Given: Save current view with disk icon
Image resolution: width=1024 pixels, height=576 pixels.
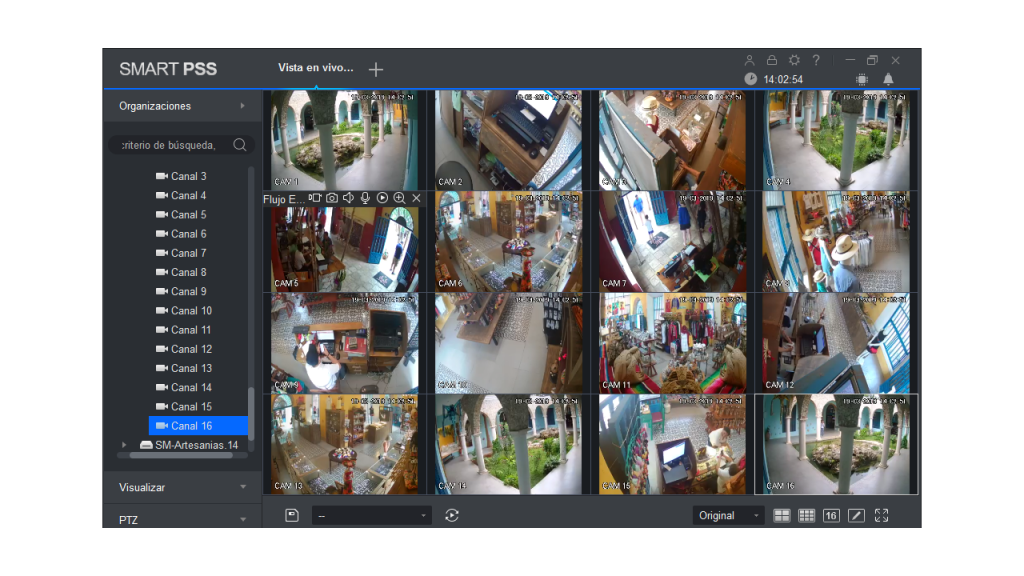Looking at the screenshot, I should [x=292, y=516].
